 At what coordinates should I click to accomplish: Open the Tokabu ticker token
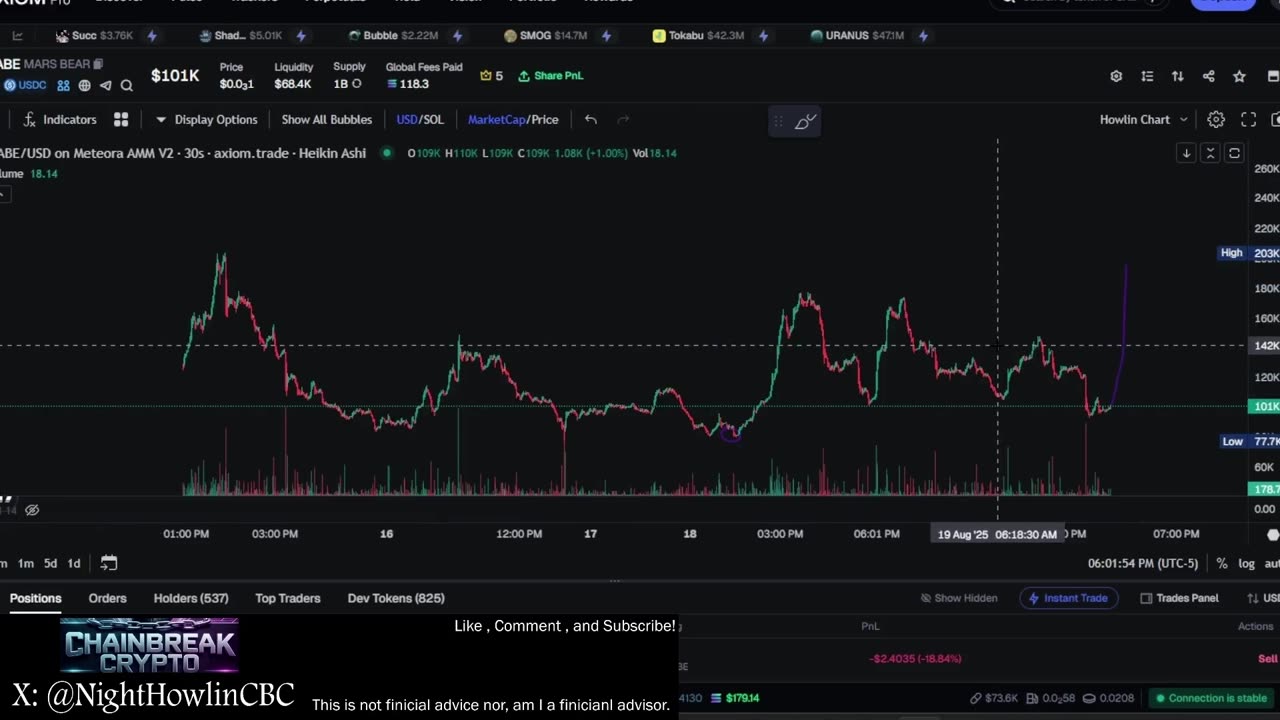pos(698,36)
